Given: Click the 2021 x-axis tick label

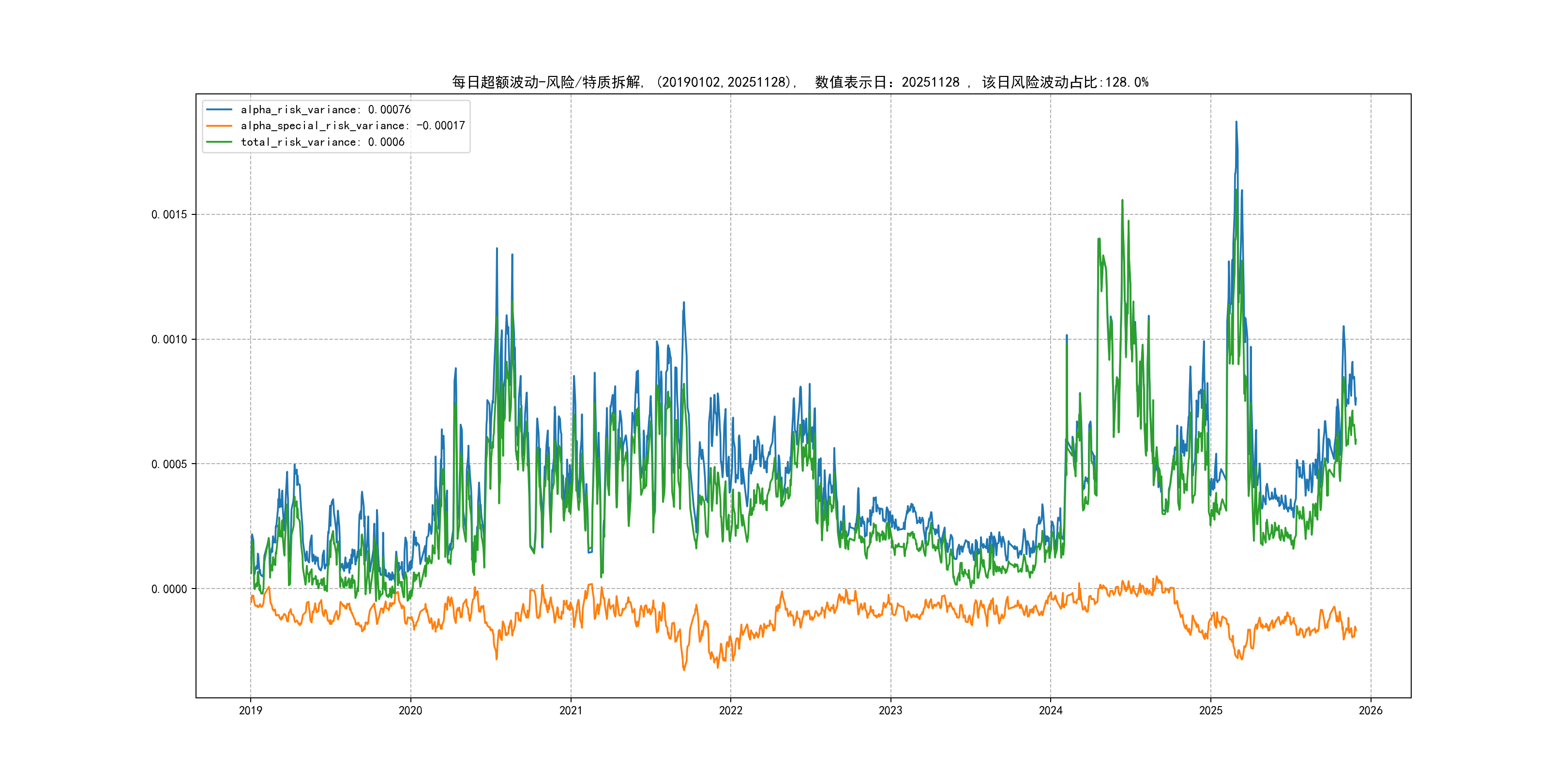Looking at the screenshot, I should pos(571,710).
